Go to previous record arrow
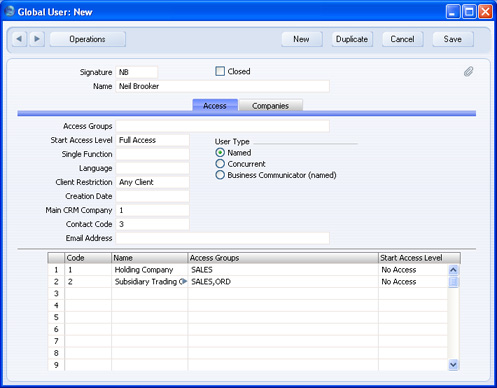Image resolution: width=497 pixels, height=388 pixels. [19, 39]
